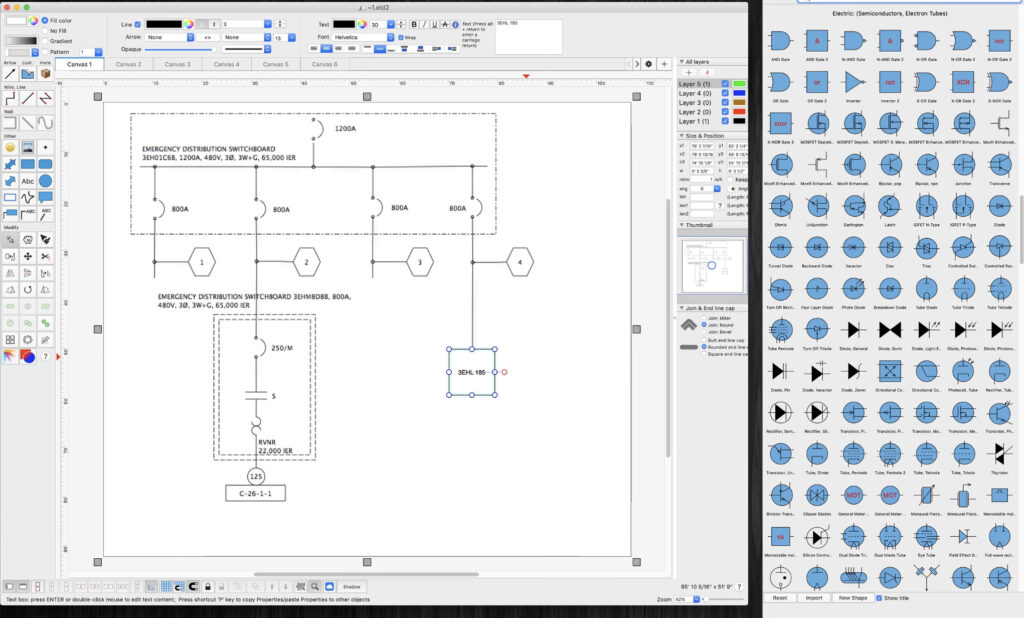Pick the Inverter shape from the library
This screenshot has width=1024, height=618.
853,83
